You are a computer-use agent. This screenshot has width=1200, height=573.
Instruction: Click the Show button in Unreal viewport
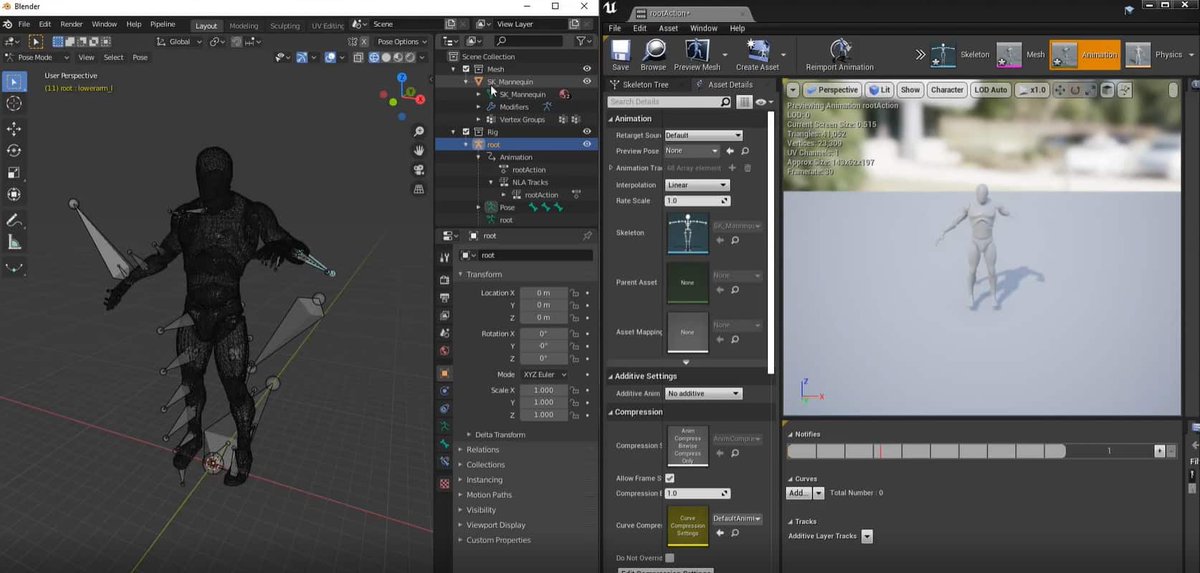[x=910, y=90]
